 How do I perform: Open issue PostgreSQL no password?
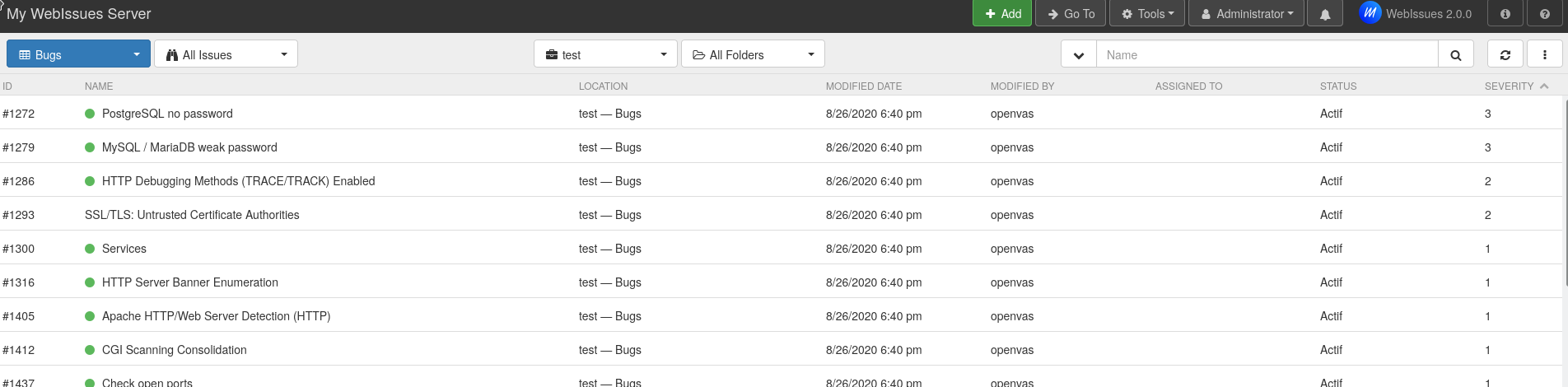click(167, 114)
